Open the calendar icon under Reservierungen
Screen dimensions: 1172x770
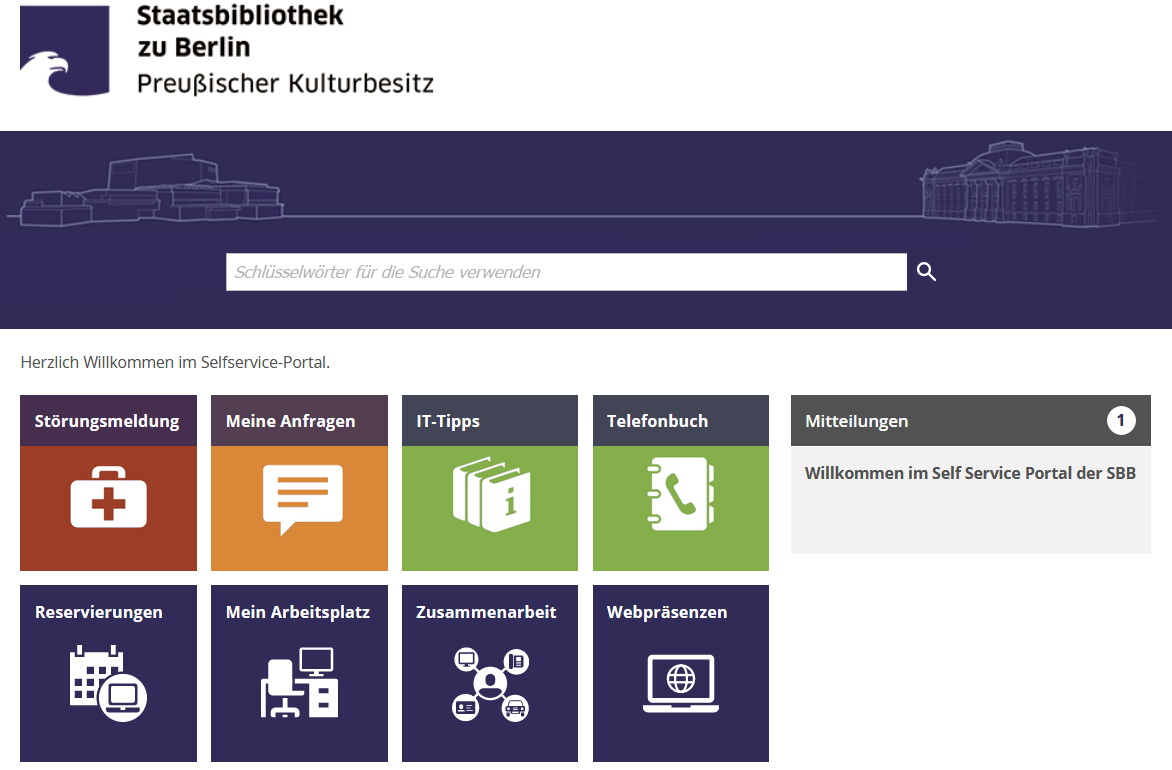click(x=108, y=683)
